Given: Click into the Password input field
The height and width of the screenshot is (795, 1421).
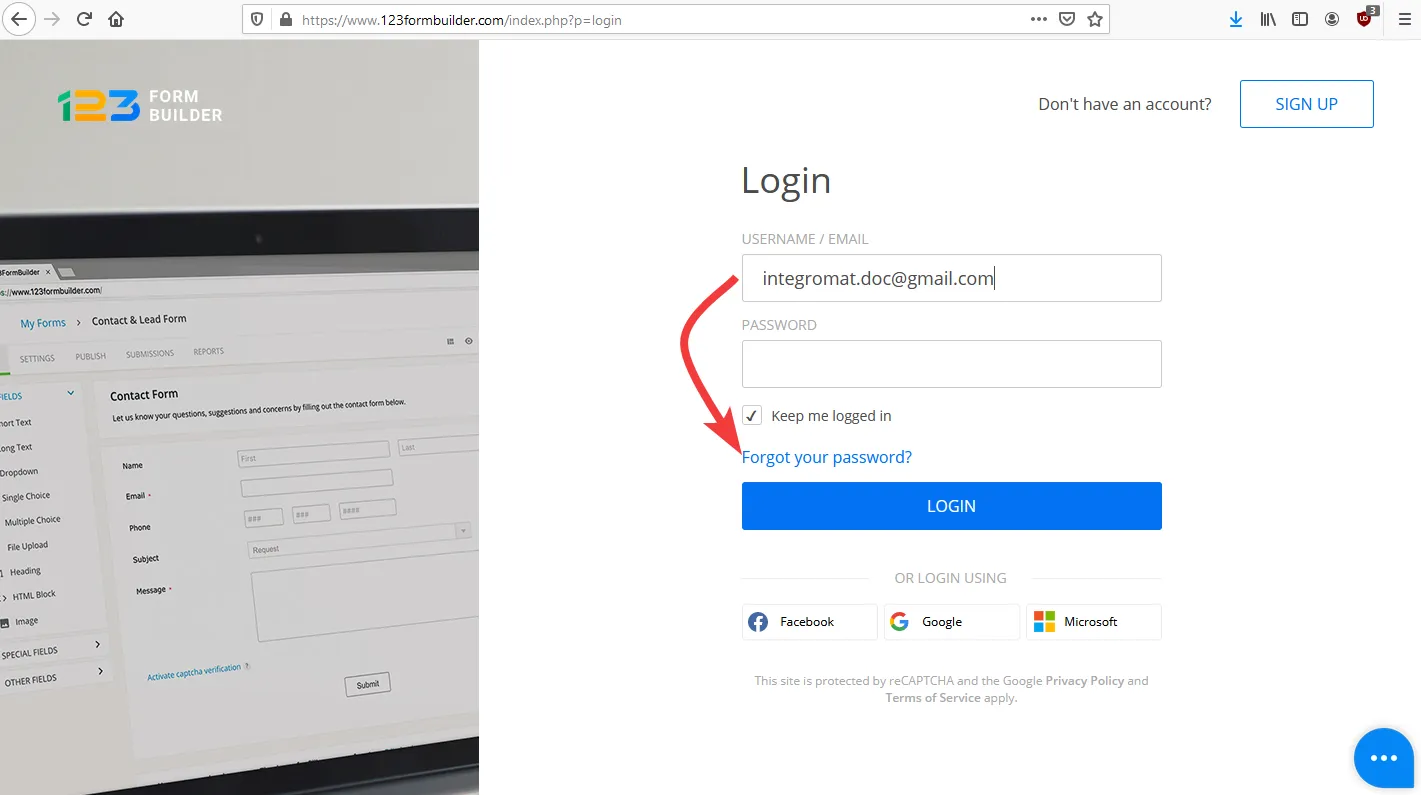Looking at the screenshot, I should click(x=951, y=364).
